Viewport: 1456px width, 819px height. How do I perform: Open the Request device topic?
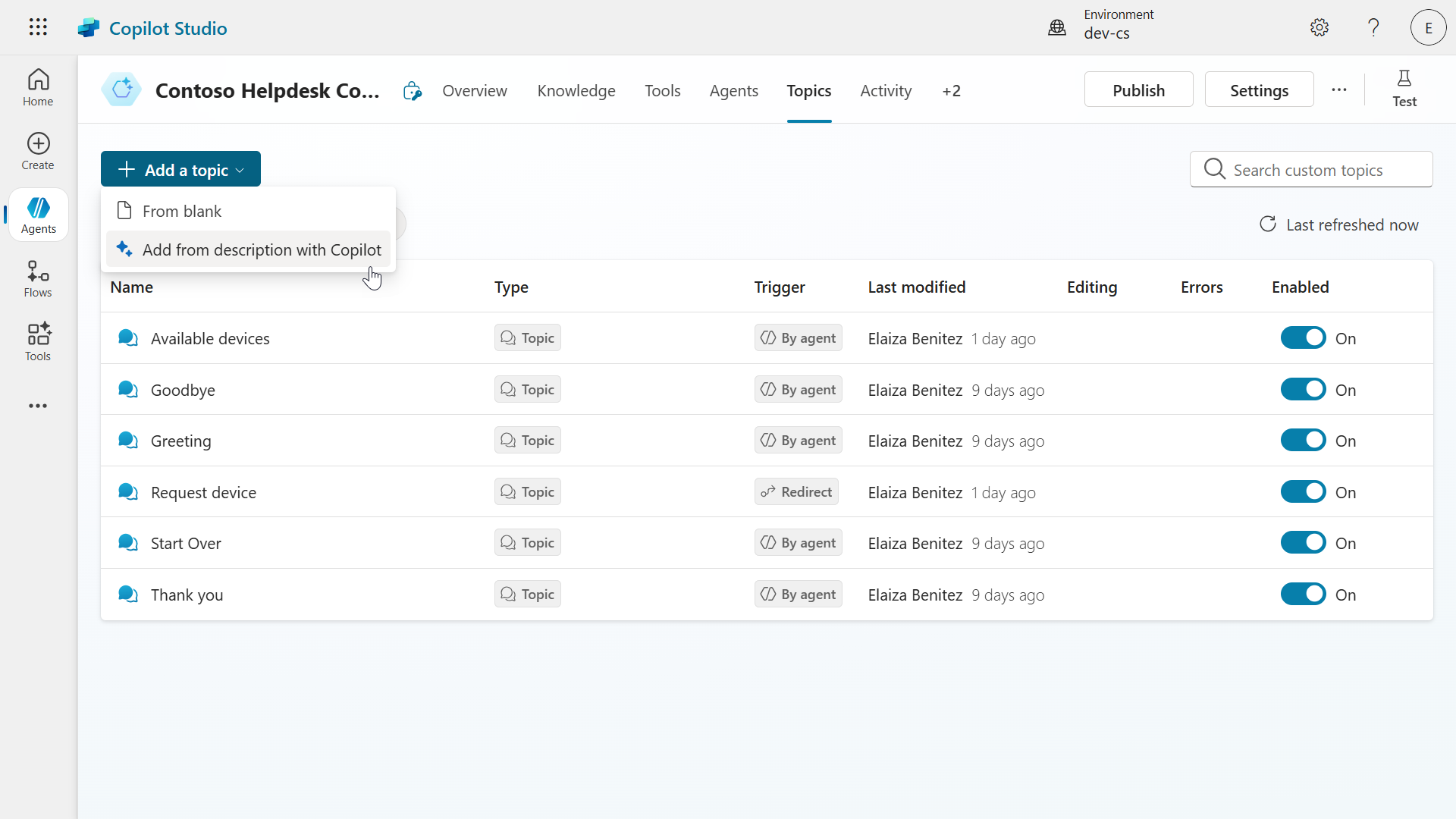tap(203, 492)
